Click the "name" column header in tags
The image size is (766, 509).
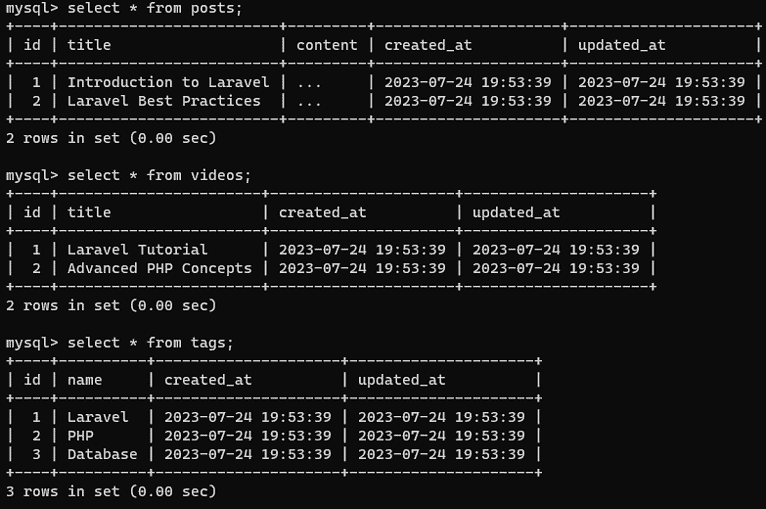coord(84,380)
